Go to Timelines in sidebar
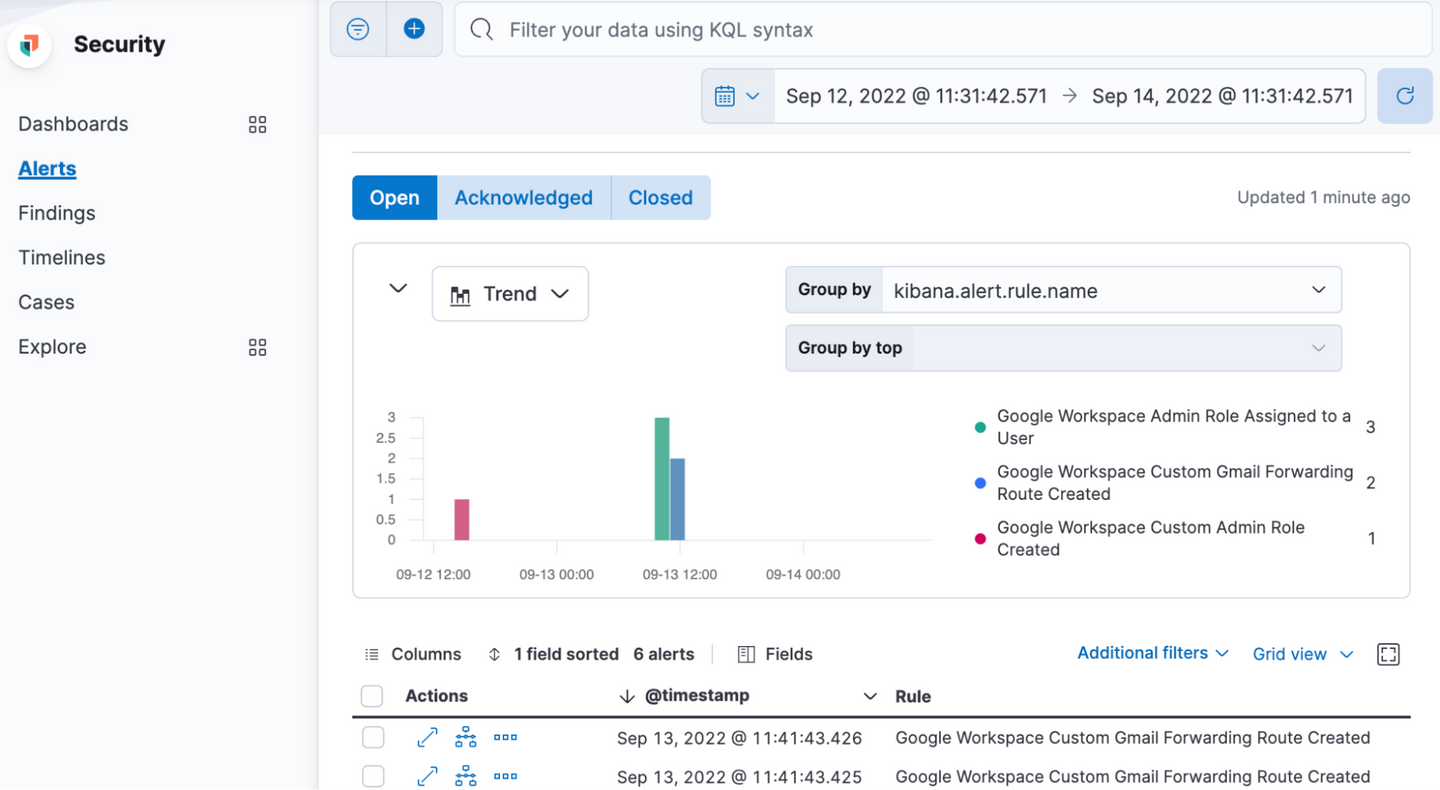The height and width of the screenshot is (790, 1440). click(62, 258)
